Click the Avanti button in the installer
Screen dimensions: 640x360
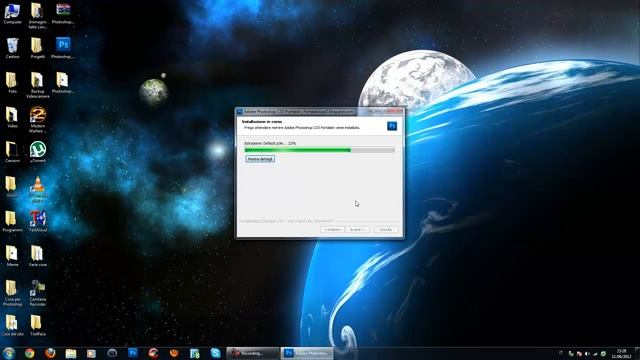point(358,229)
